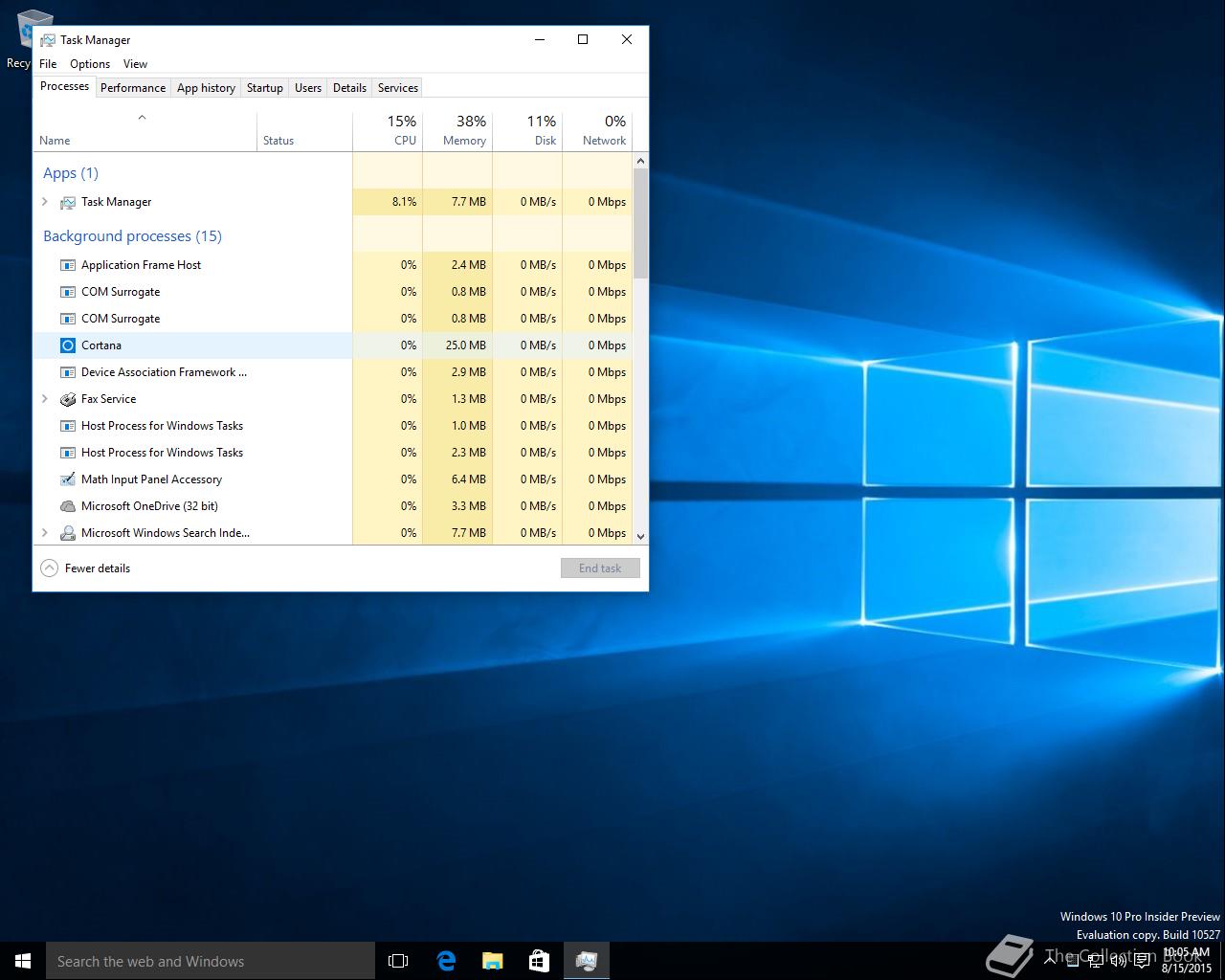
Task: Click the Application Frame Host process icon
Action: pyautogui.click(x=68, y=265)
